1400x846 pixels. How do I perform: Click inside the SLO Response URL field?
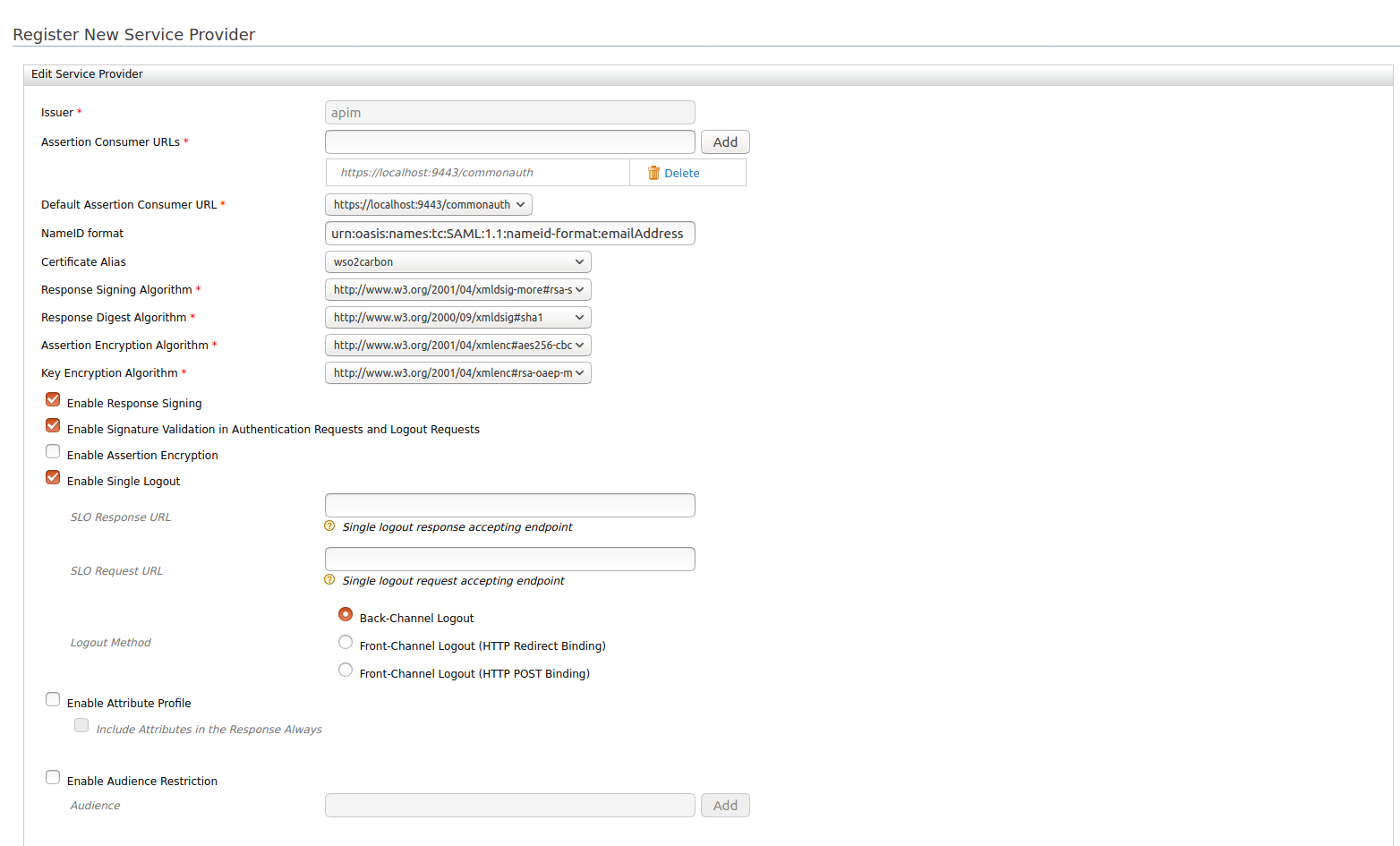coord(509,505)
